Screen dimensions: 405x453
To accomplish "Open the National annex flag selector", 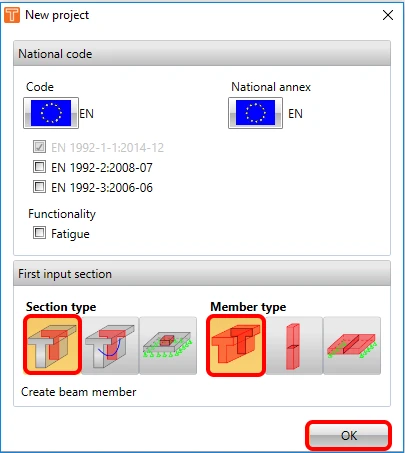I will 255,113.
